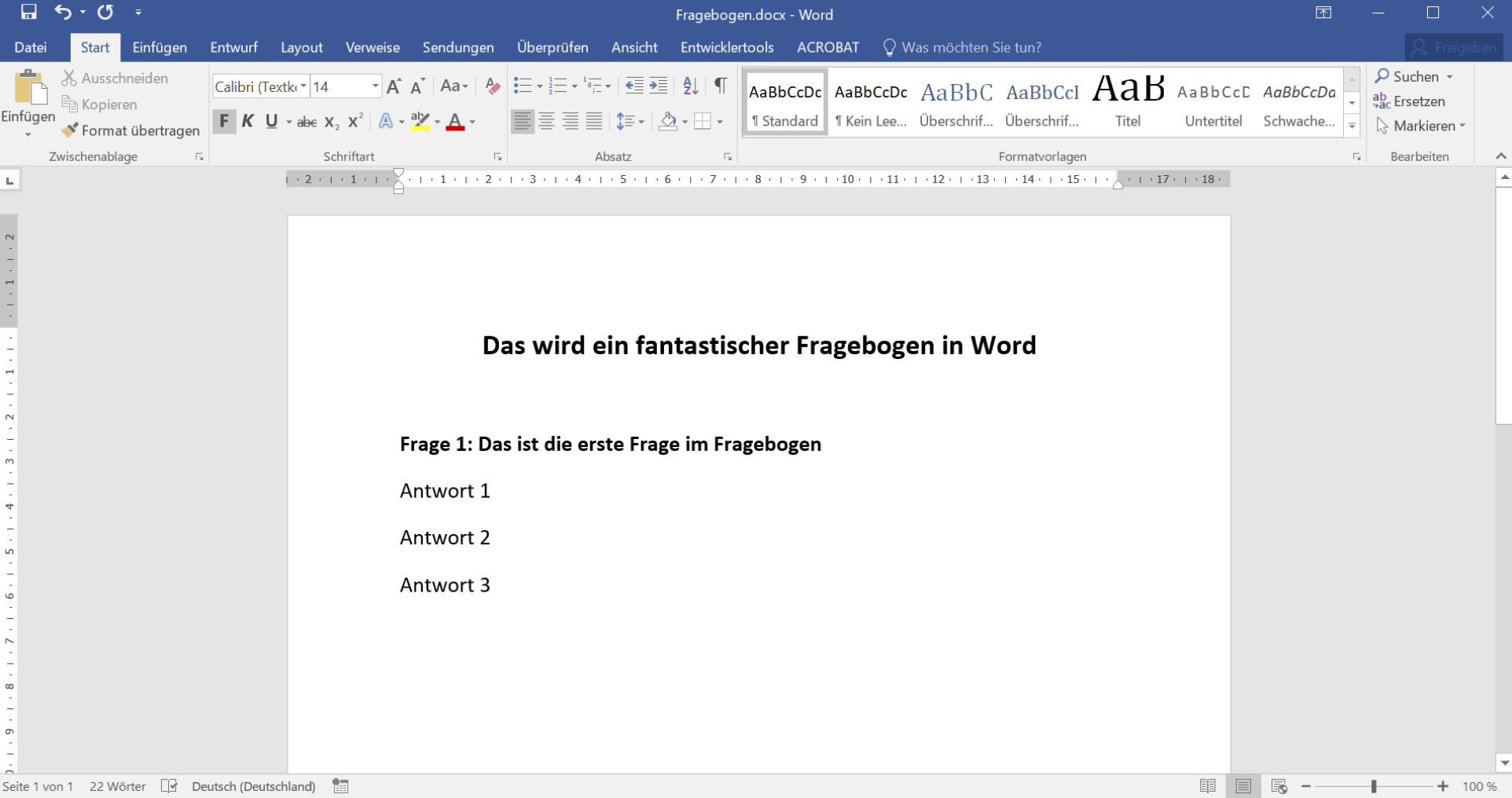Viewport: 1512px width, 798px height.
Task: Switch to the Einfügen ribbon tab
Action: pos(159,47)
